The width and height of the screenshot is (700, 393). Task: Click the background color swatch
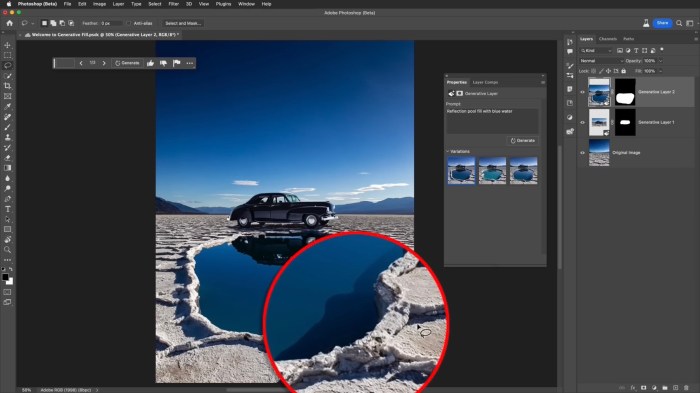click(x=10, y=282)
